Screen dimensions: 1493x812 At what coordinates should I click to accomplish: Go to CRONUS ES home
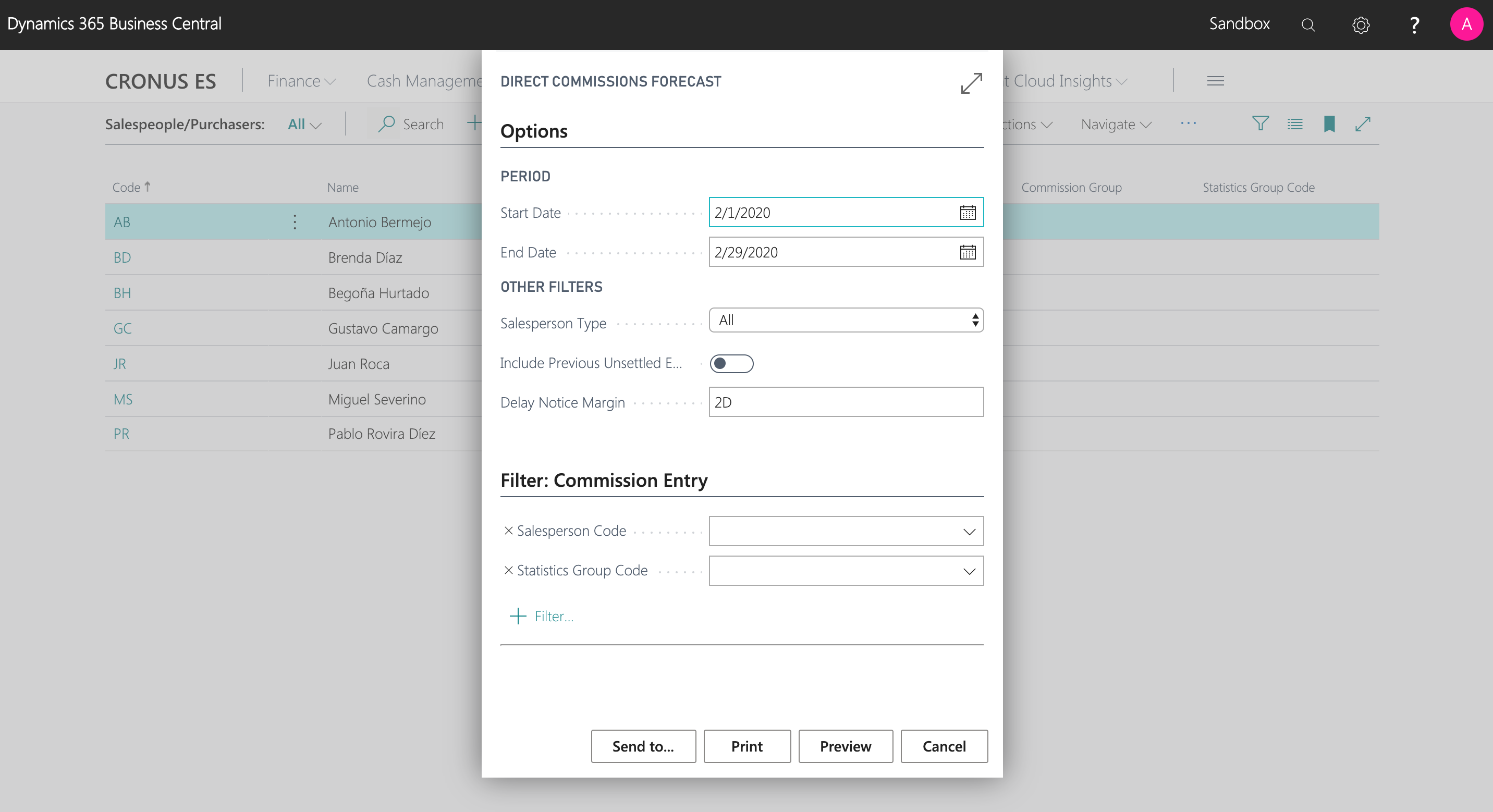point(161,81)
